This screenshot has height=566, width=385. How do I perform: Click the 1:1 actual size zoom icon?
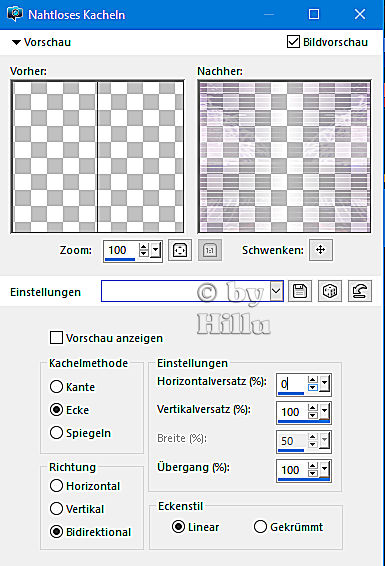[x=210, y=250]
